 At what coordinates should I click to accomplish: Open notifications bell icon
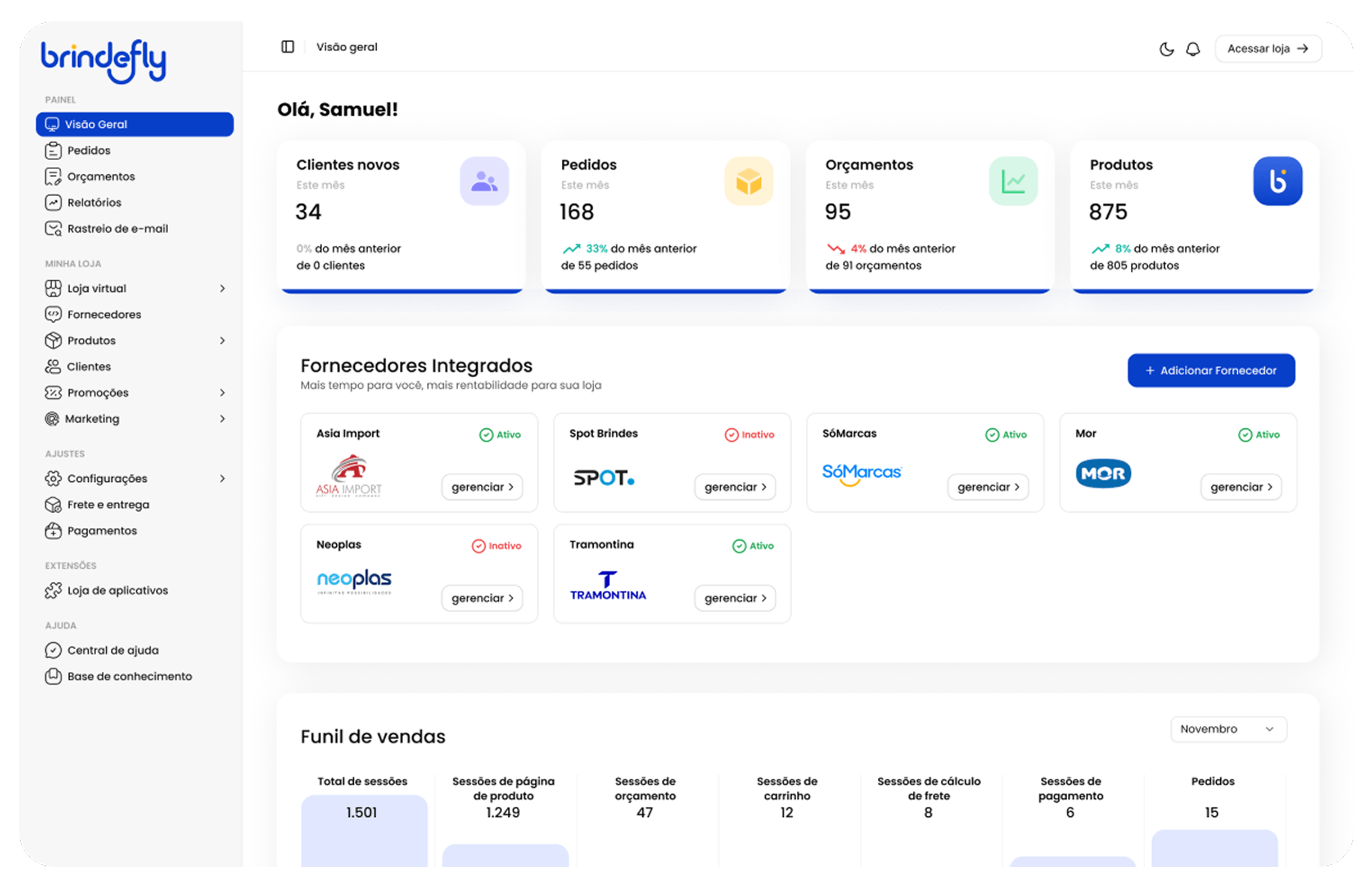[1193, 49]
